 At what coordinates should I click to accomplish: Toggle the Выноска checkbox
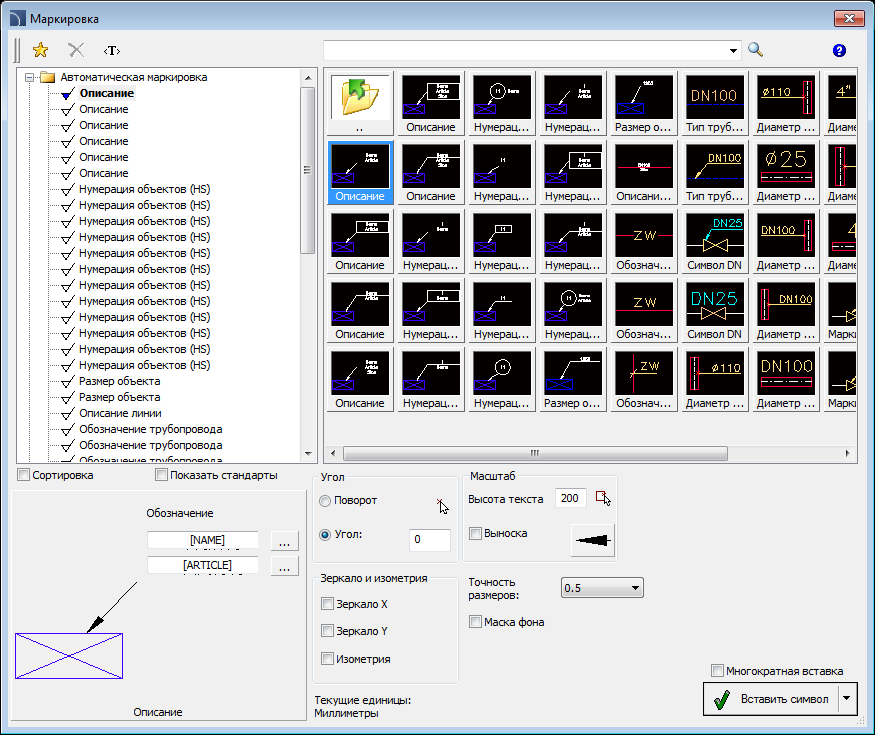coord(475,533)
